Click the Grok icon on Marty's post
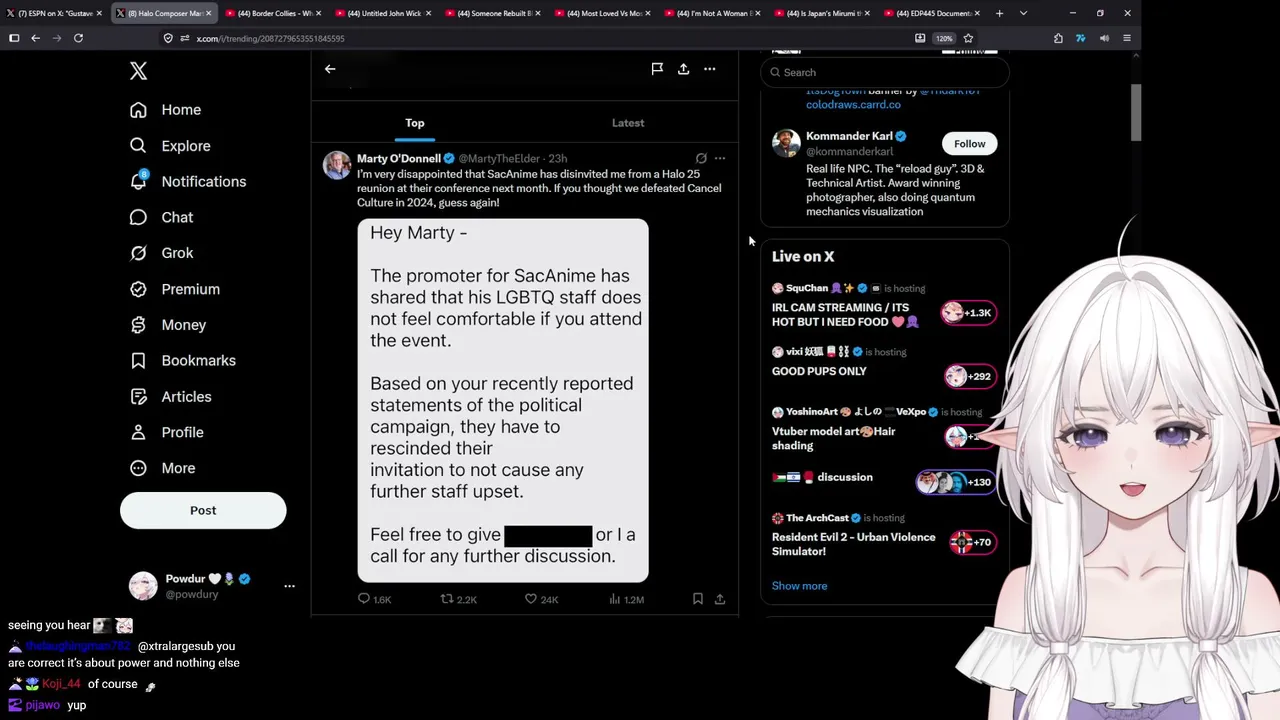The width and height of the screenshot is (1280, 720). (x=701, y=158)
